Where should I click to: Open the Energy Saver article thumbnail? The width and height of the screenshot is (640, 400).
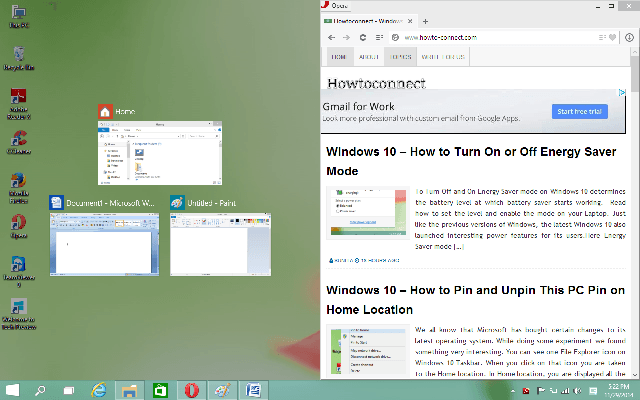click(x=368, y=213)
